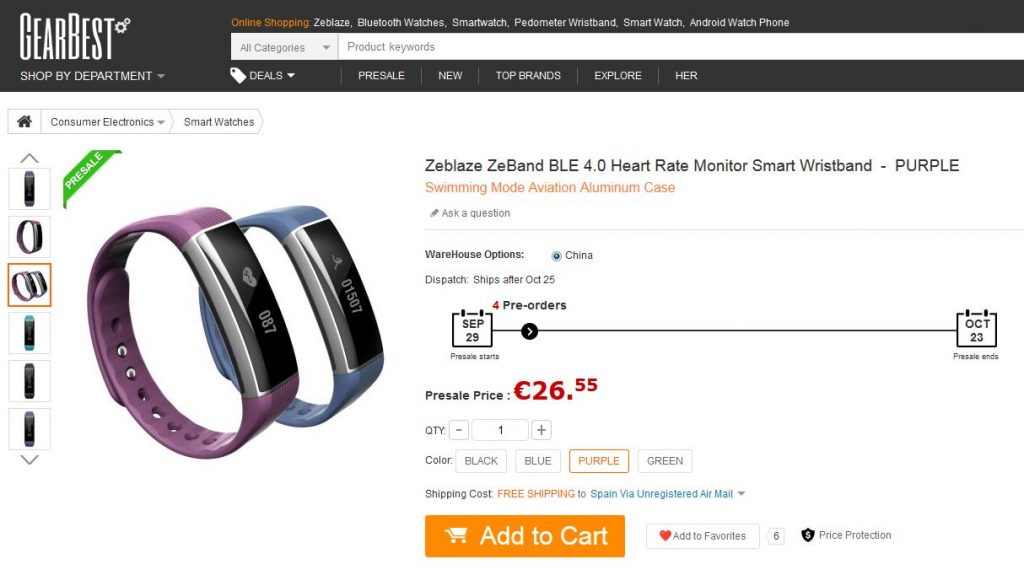Show next thumbnails with down chevron

point(29,459)
